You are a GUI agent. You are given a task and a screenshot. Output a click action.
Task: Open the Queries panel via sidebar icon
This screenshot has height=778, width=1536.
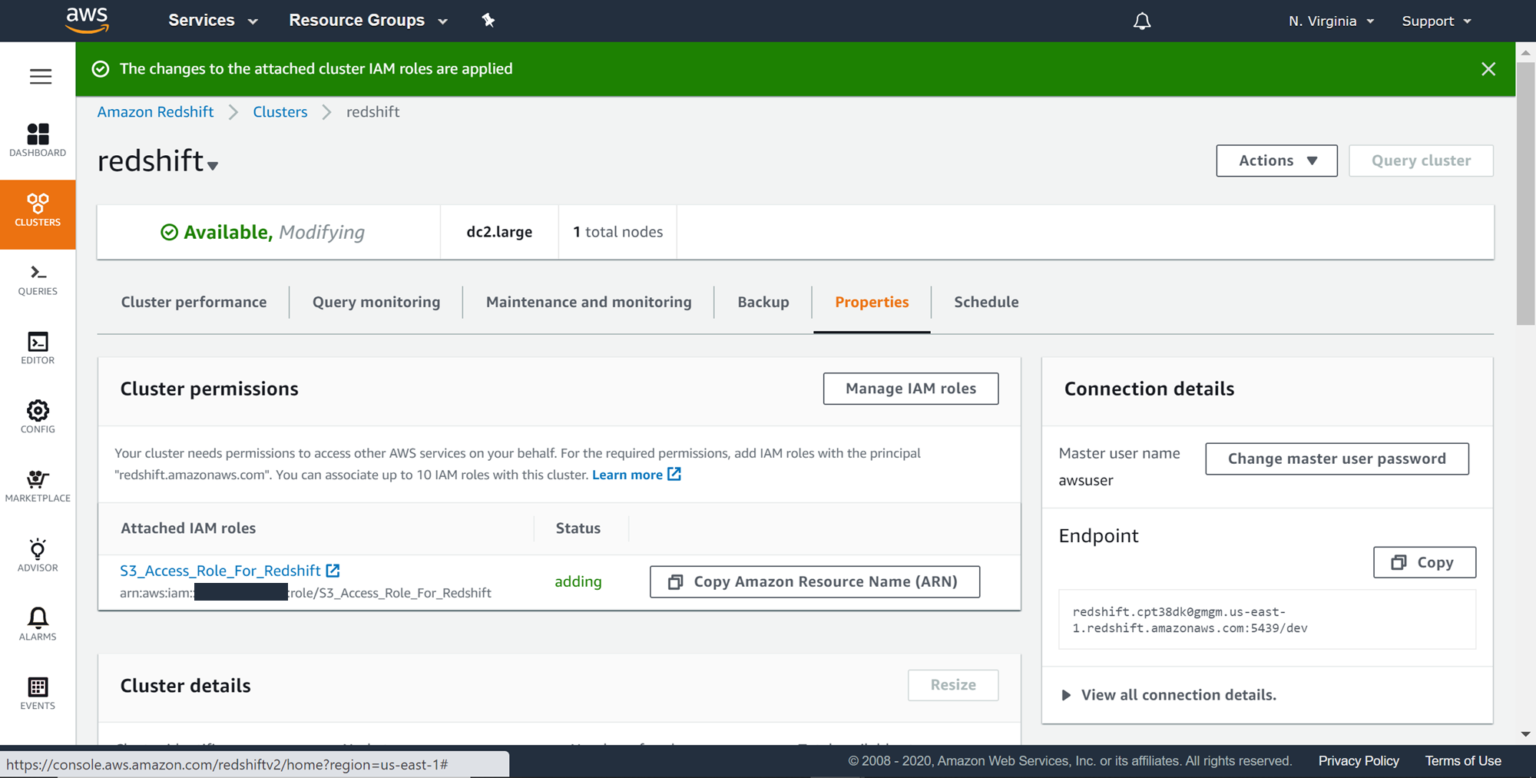pyautogui.click(x=37, y=280)
